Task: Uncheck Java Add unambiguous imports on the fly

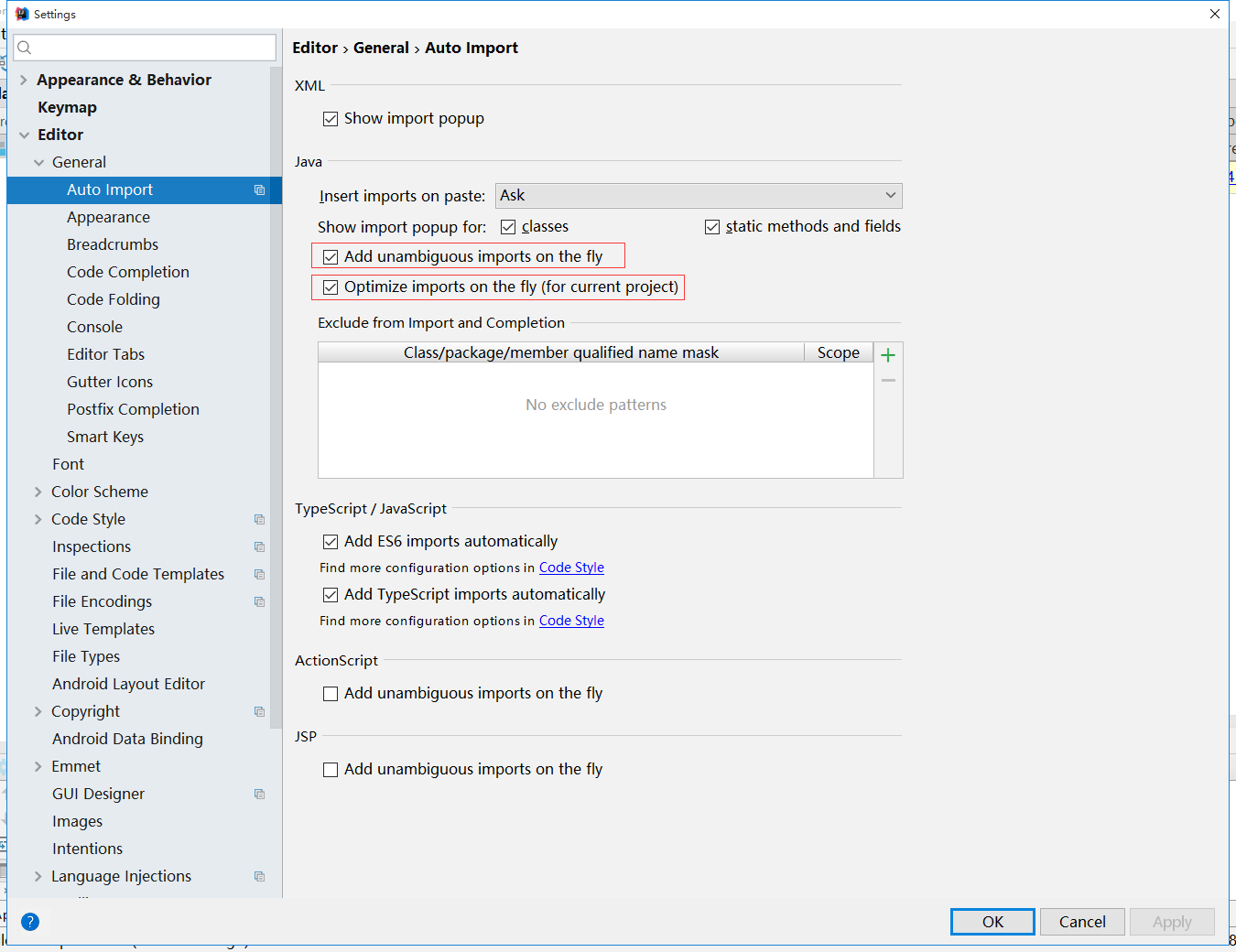Action: click(331, 257)
